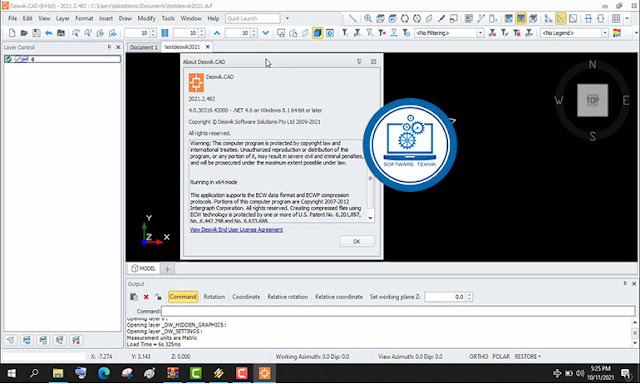Open the RESTORE dropdown in status bar
Viewport: 640px width, 384px height.
click(528, 356)
